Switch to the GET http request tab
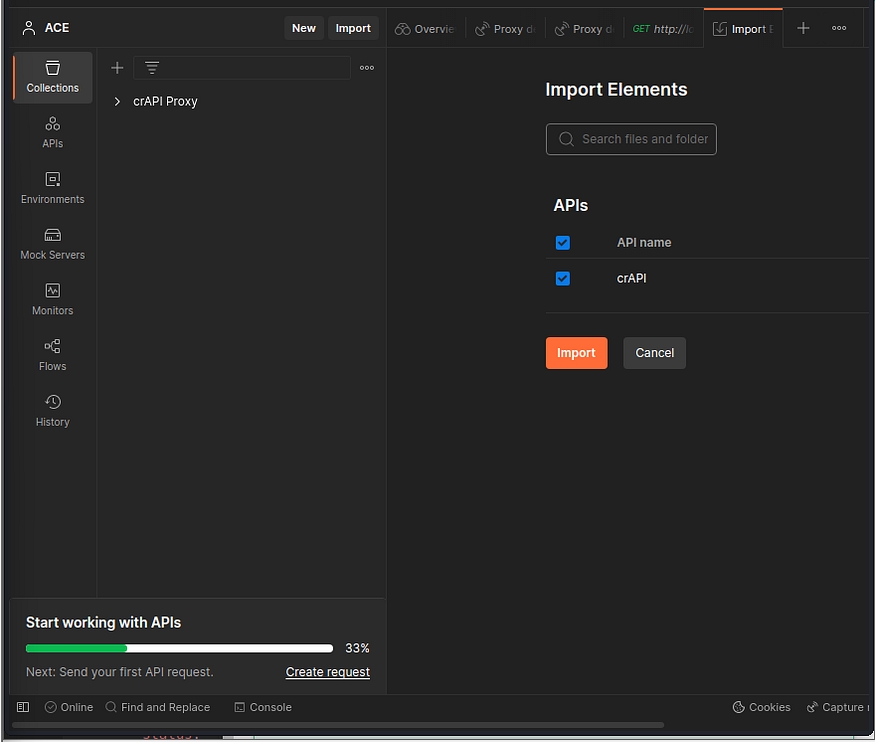 [662, 29]
